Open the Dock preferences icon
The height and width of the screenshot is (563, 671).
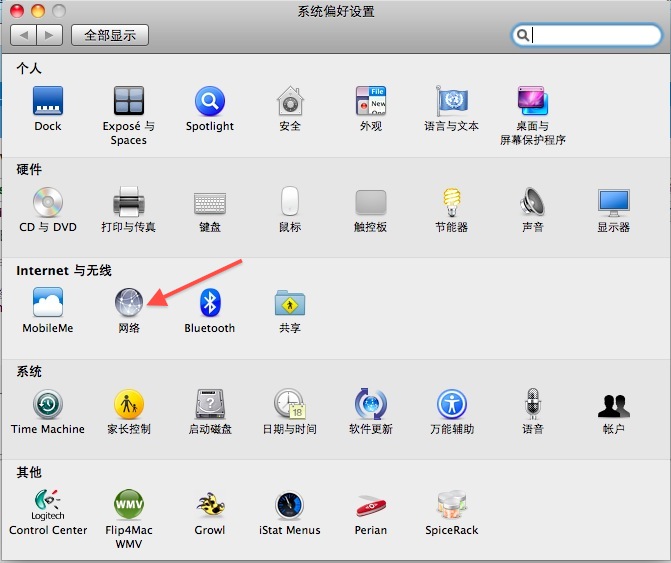(47, 101)
